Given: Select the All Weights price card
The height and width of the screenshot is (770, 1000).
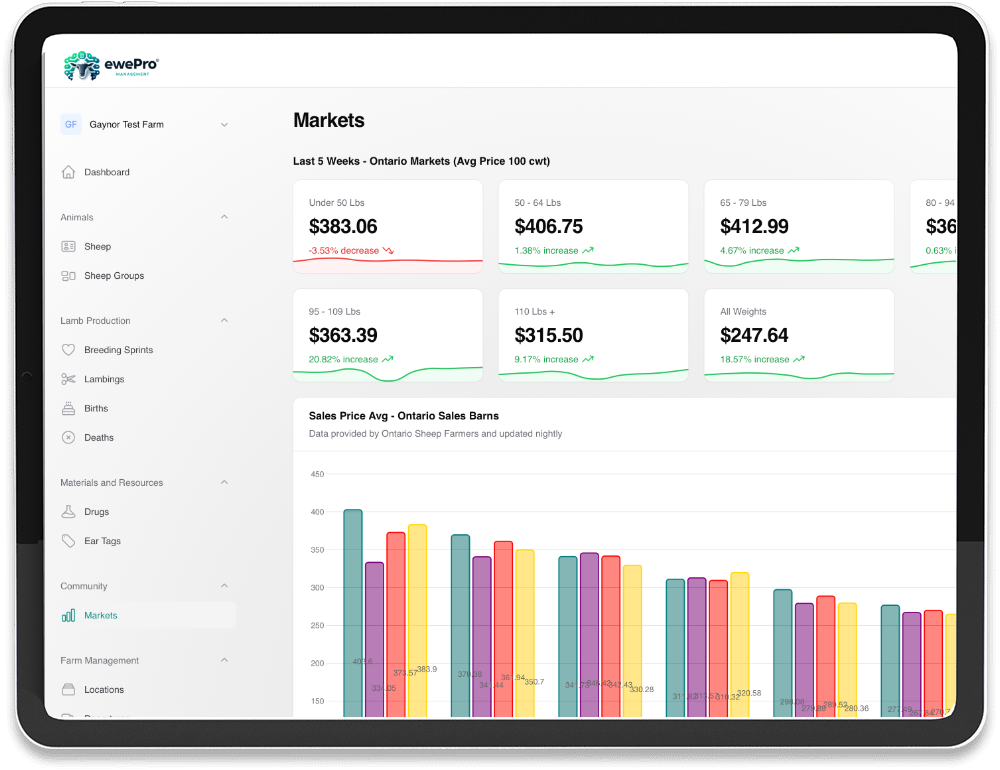Looking at the screenshot, I should tap(798, 335).
